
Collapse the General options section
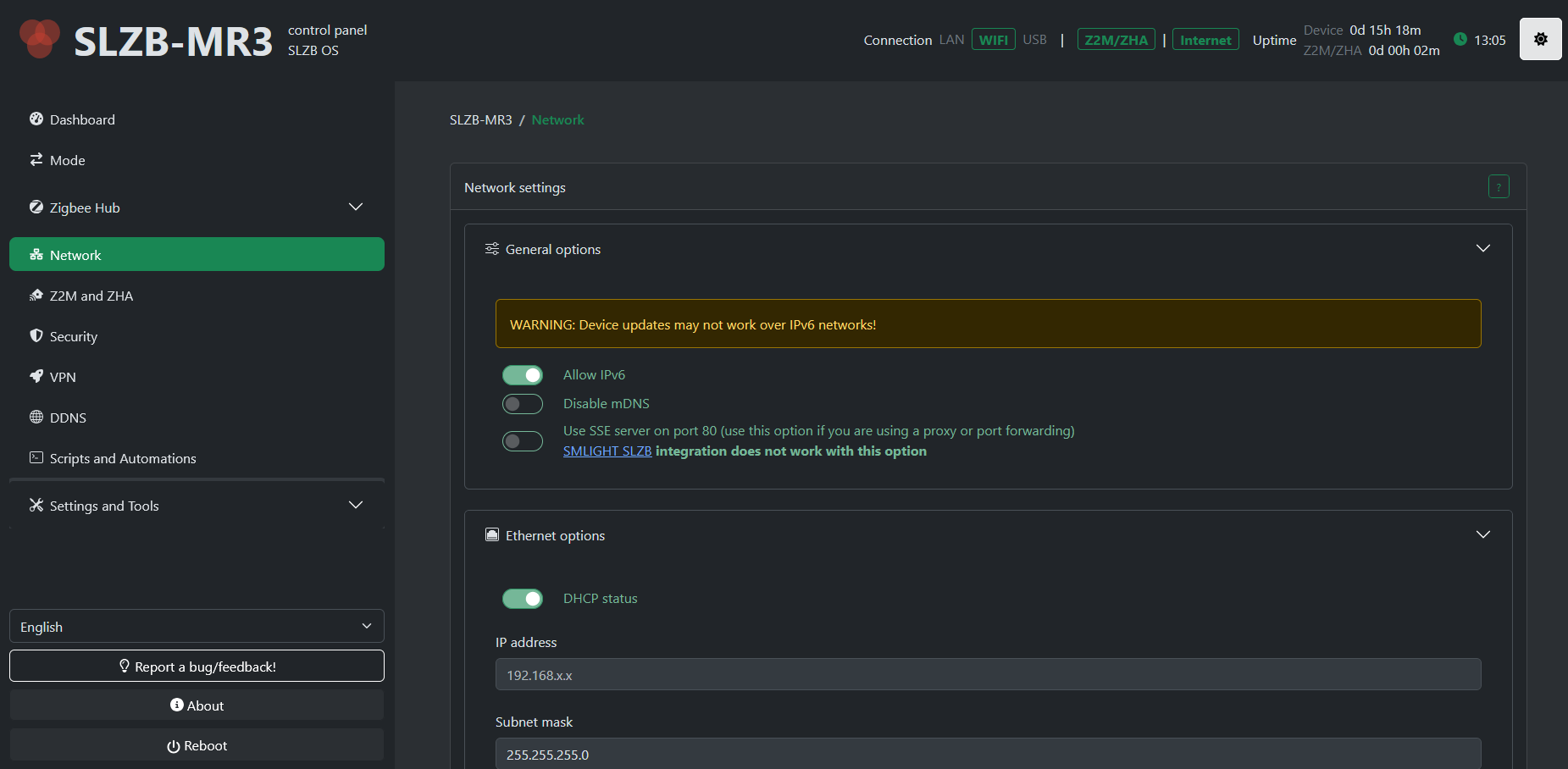coord(1482,249)
